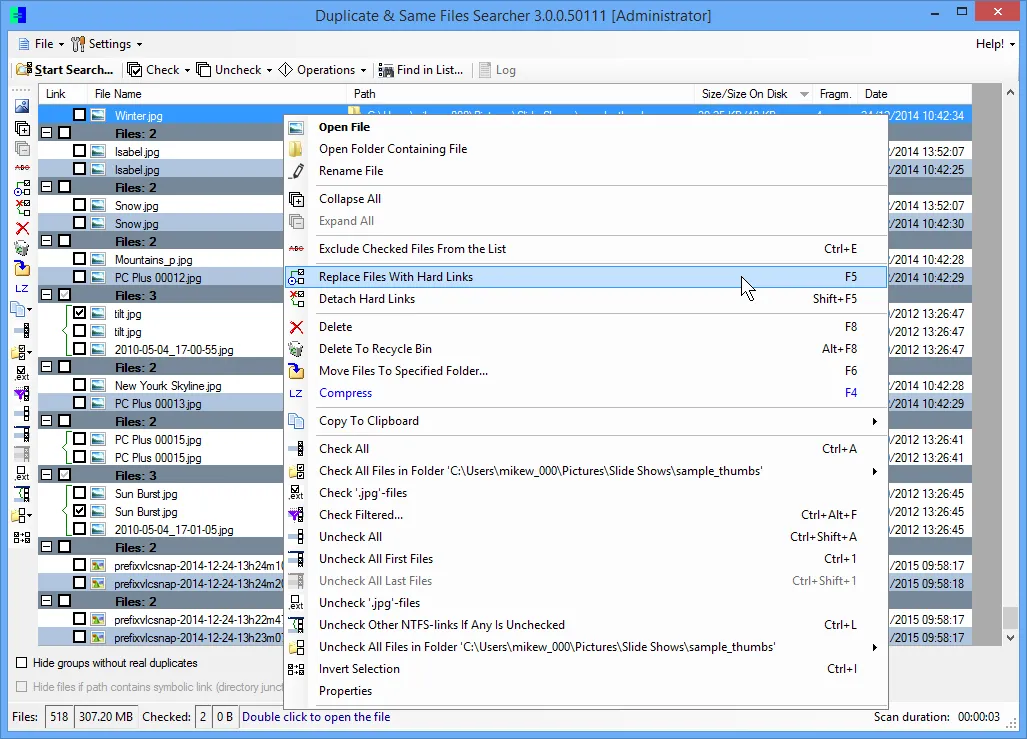Select the first Sun Burst.jpg row
This screenshot has width=1027, height=739.
(x=160, y=493)
